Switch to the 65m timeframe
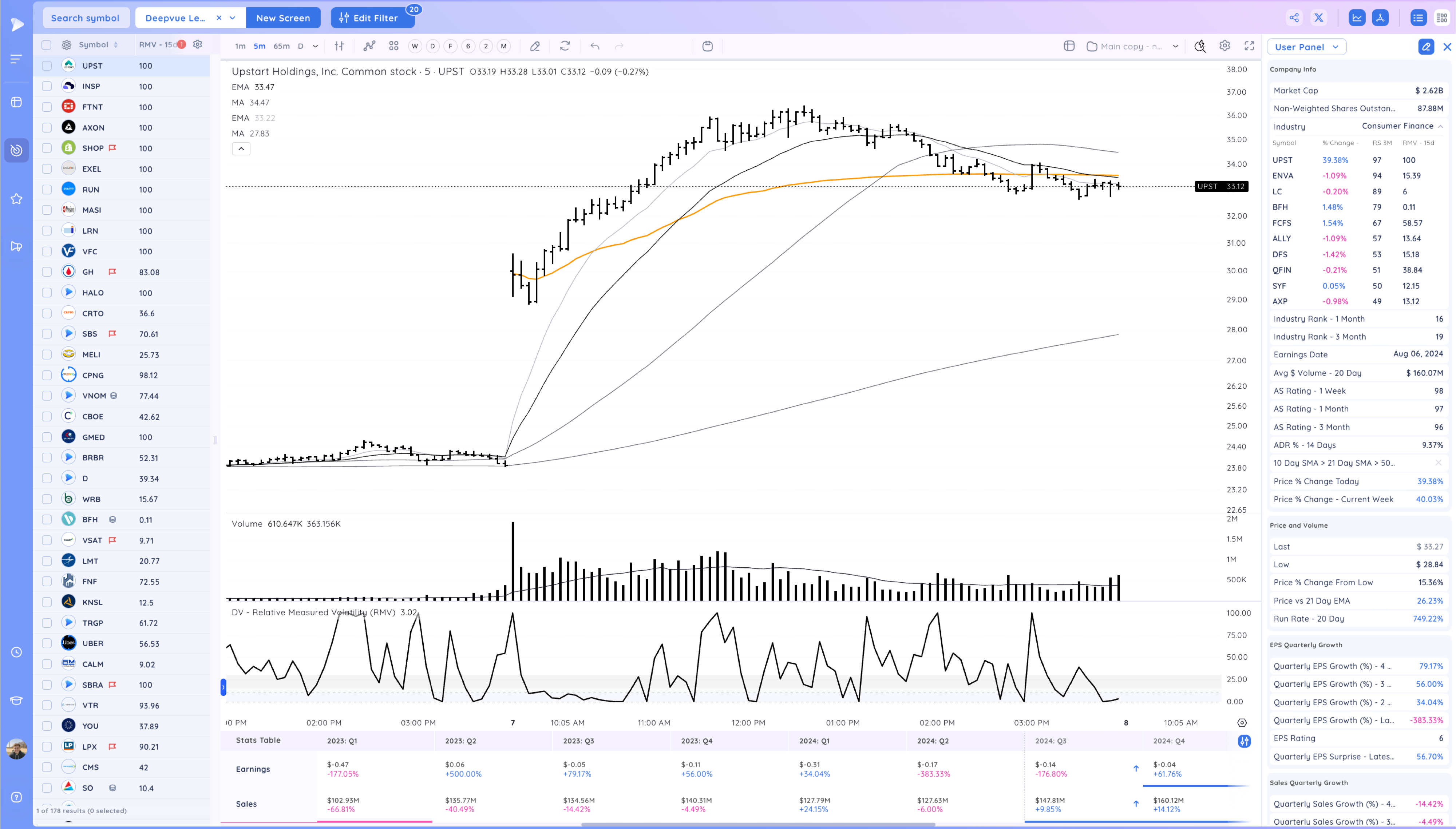Screen dimensions: 1456x829 pos(281,46)
